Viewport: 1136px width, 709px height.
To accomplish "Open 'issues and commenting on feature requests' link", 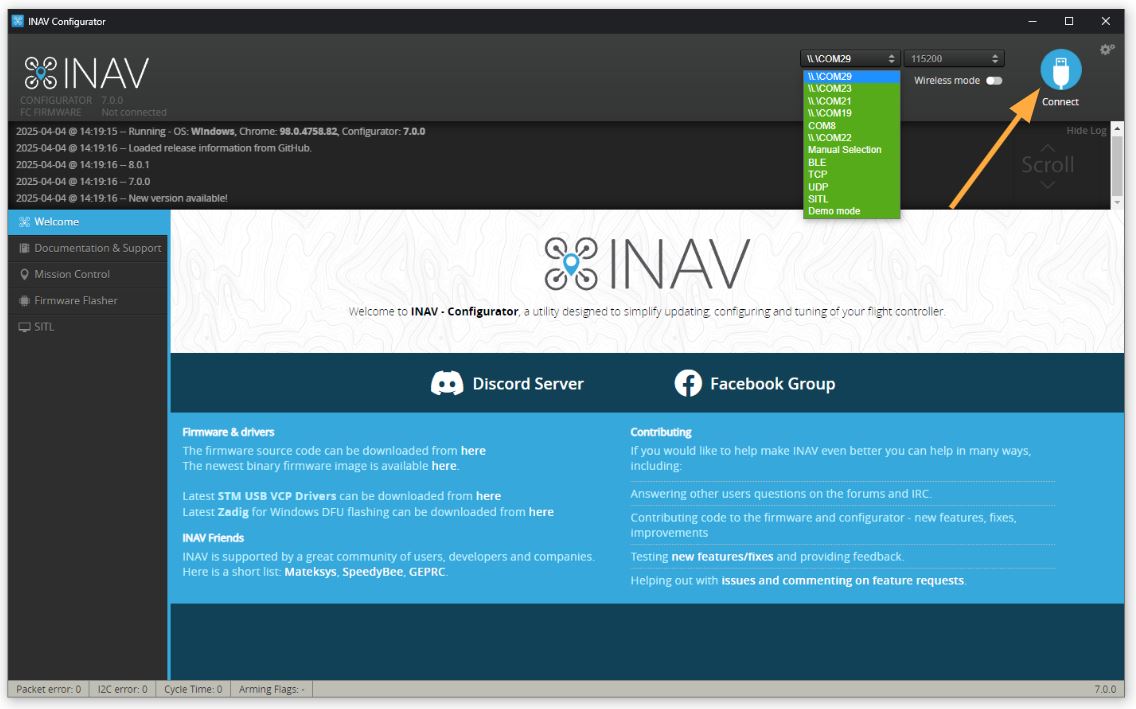I will point(843,581).
